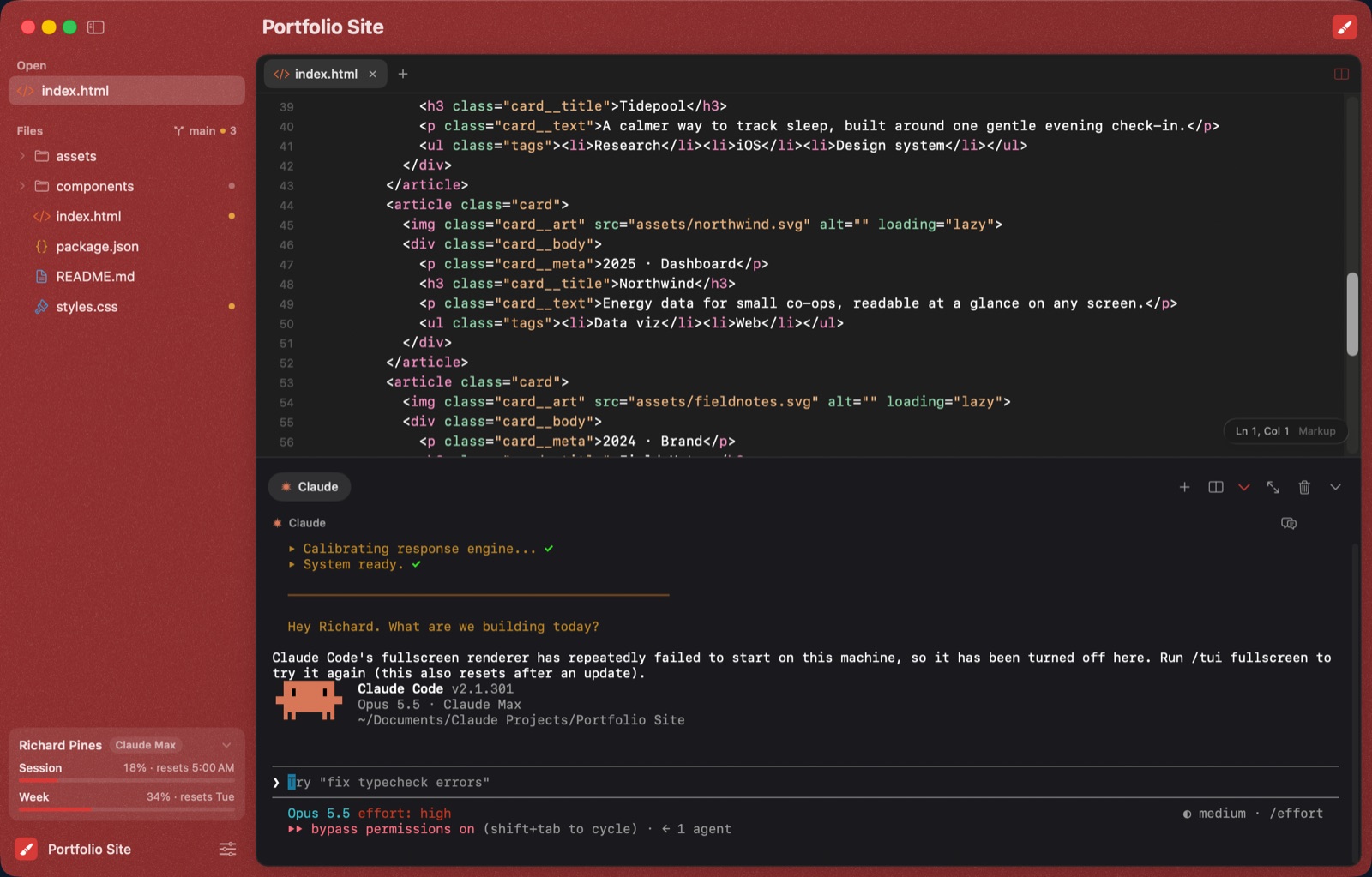Viewport: 1372px width, 877px height.
Task: Expand the components folder
Action: [x=22, y=186]
